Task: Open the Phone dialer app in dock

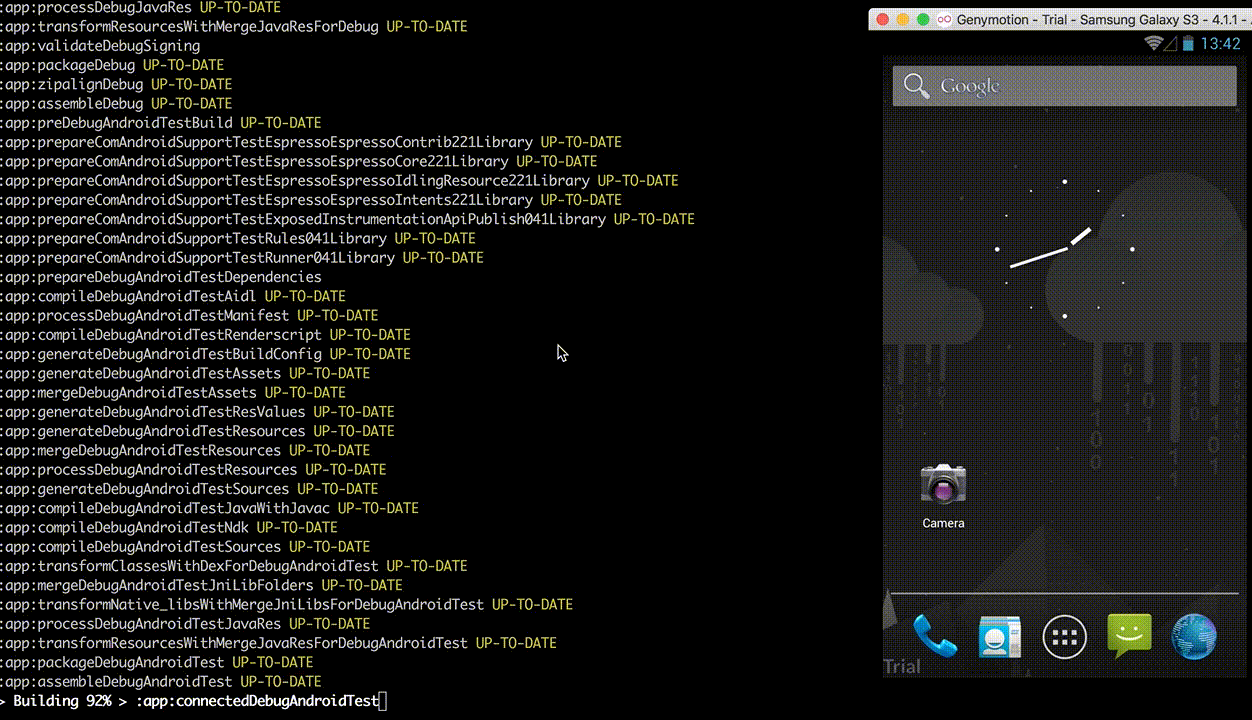Action: tap(935, 636)
